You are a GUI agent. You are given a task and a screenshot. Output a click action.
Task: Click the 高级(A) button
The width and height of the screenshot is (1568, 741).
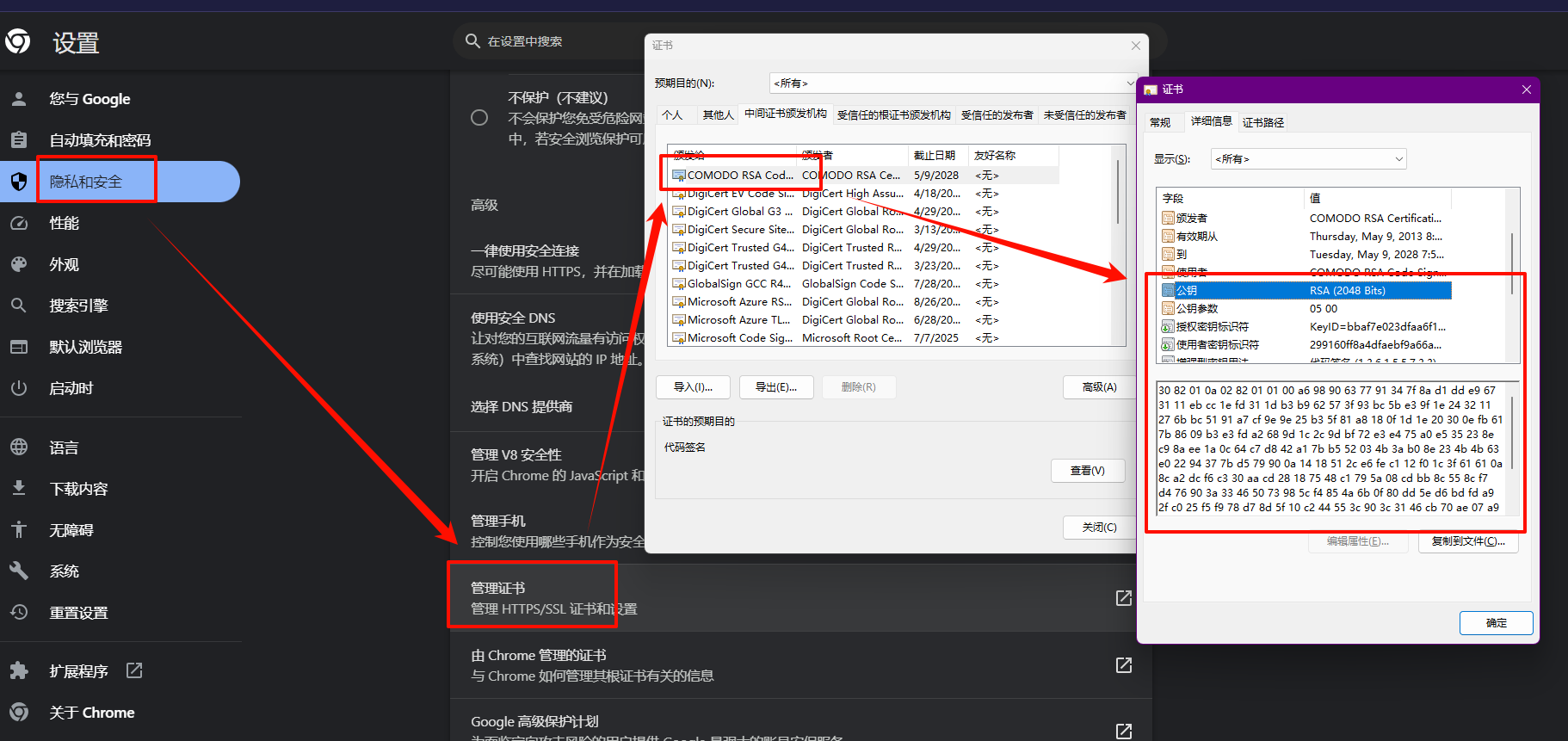[1099, 387]
